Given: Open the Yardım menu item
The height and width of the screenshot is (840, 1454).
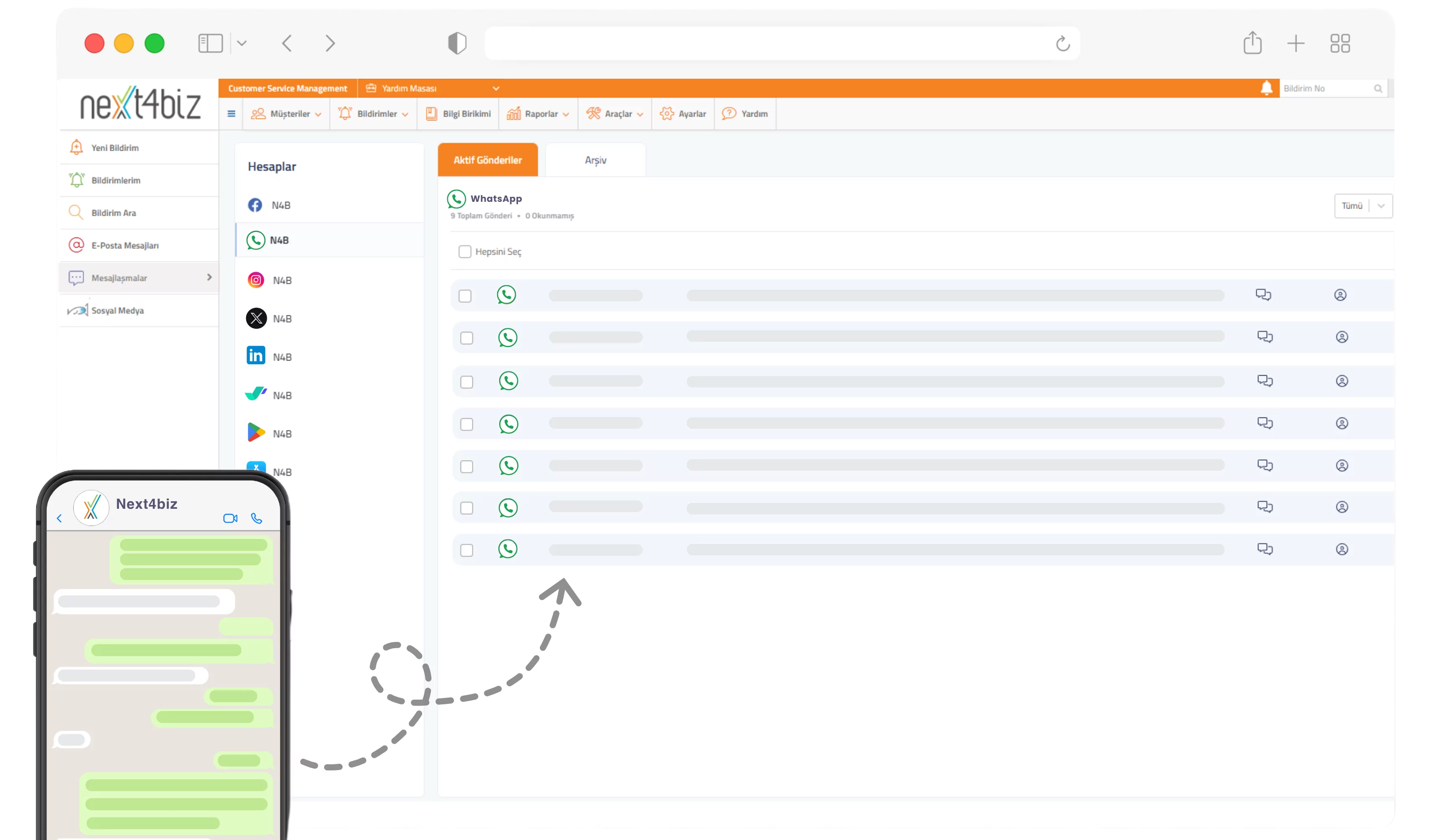Looking at the screenshot, I should coord(745,113).
